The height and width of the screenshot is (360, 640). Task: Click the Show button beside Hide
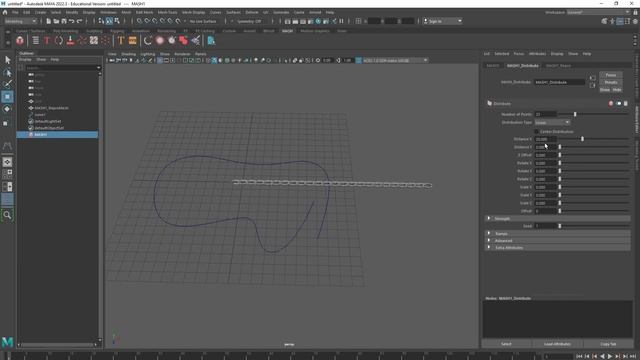[604, 90]
